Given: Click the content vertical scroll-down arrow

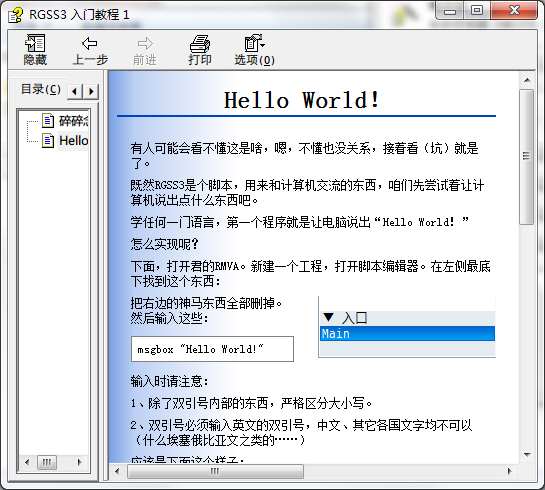Looking at the screenshot, I should [527, 455].
